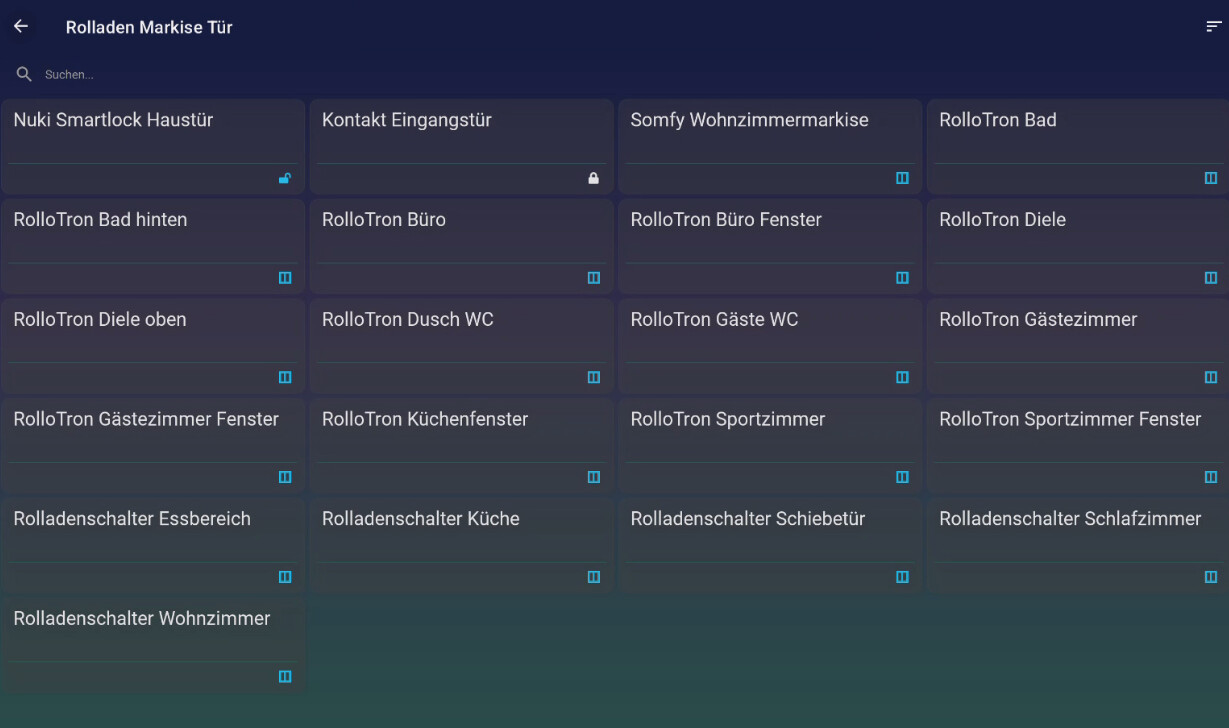Click the RolloTron Bad shutter icon

point(1210,178)
